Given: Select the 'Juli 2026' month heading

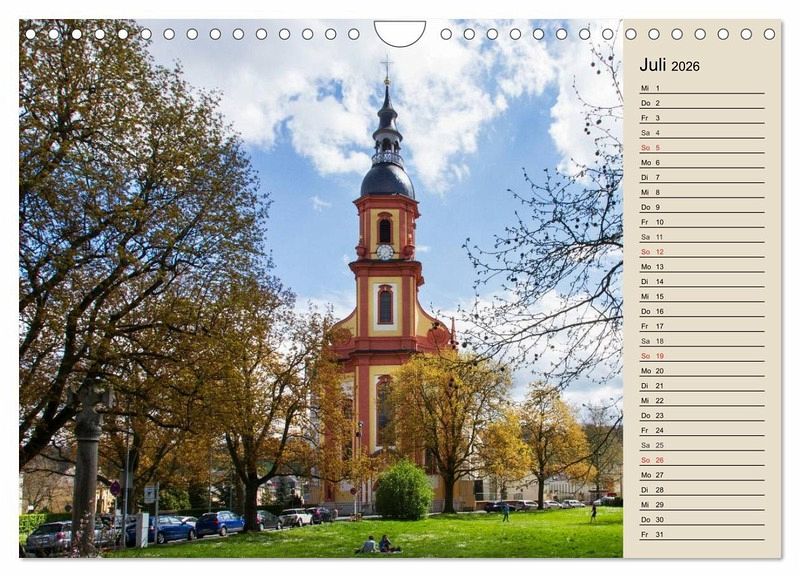Looking at the screenshot, I should tap(669, 65).
